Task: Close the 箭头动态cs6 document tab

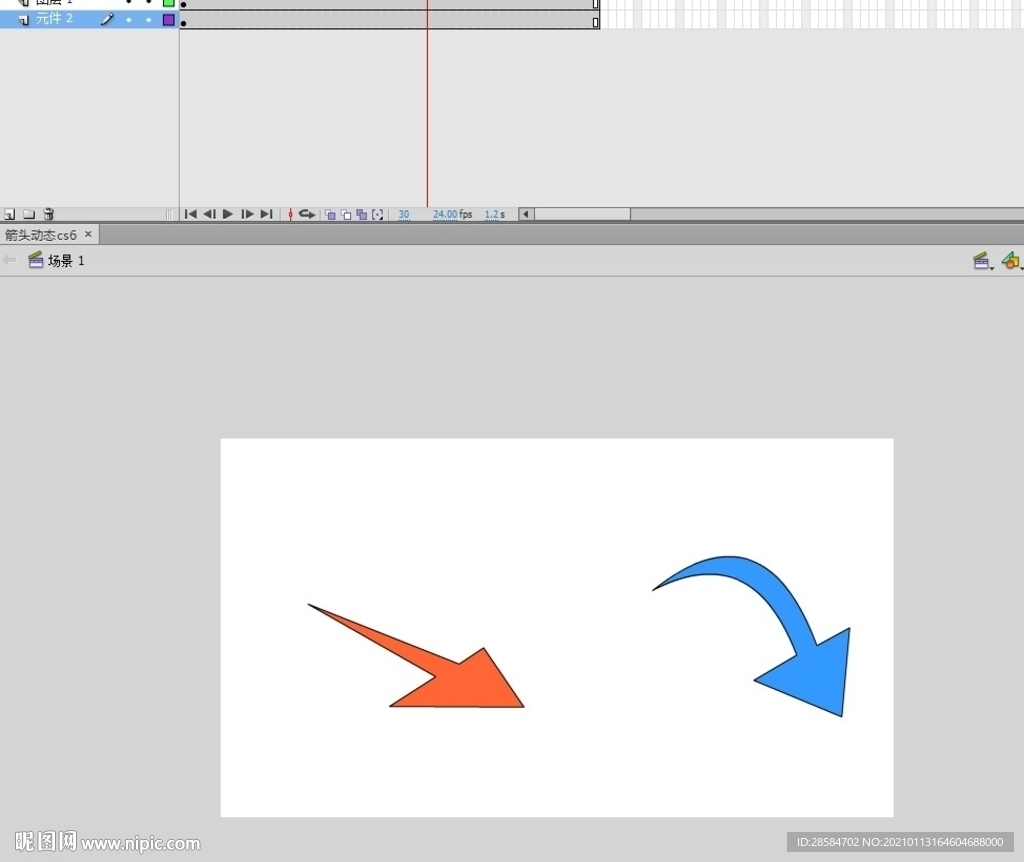Action: point(88,234)
